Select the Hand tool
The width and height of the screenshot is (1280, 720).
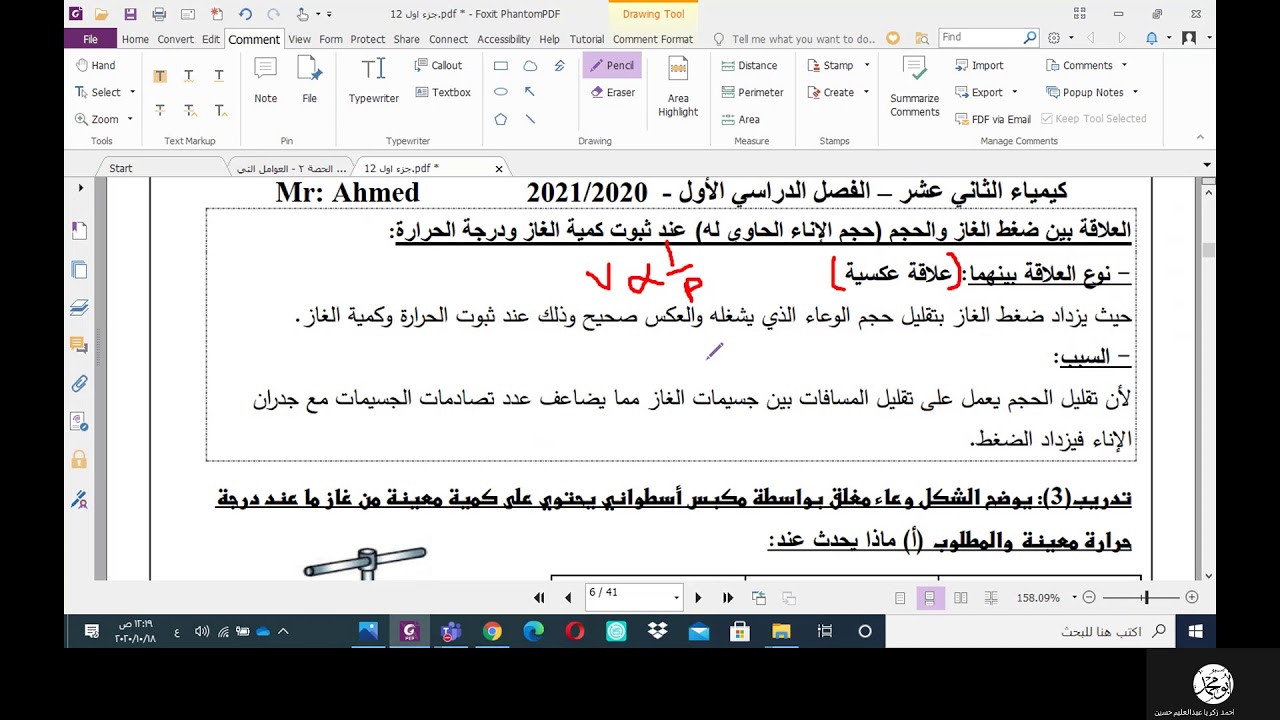pos(96,65)
